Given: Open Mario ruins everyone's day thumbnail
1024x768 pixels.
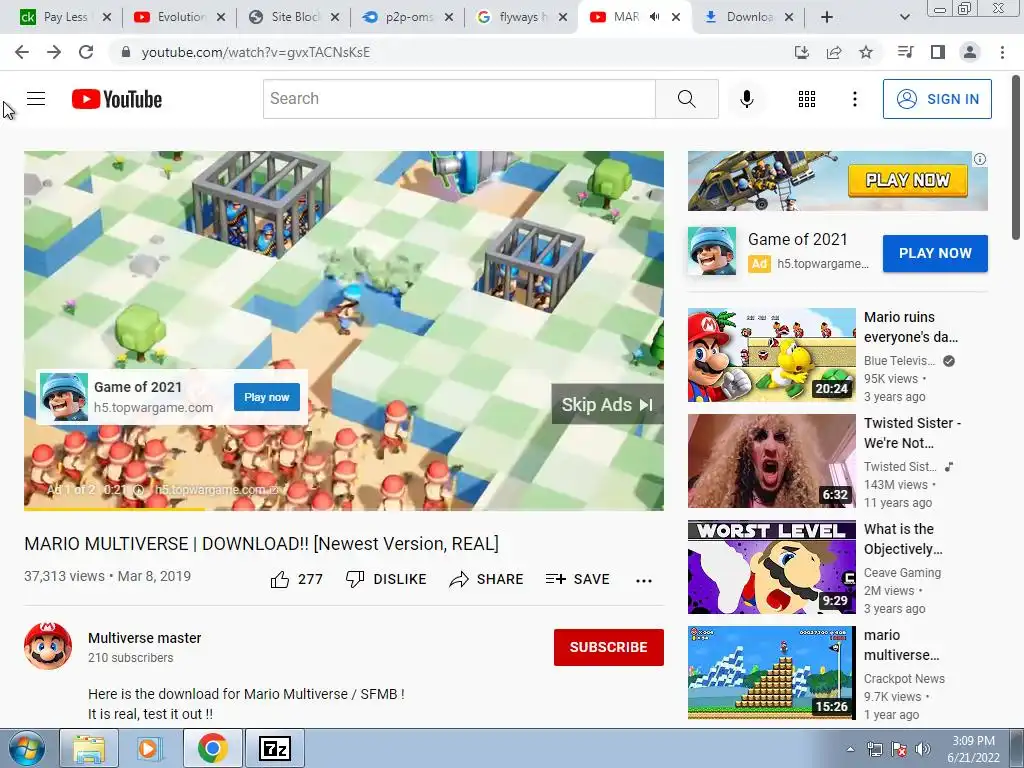Looking at the screenshot, I should tap(771, 355).
